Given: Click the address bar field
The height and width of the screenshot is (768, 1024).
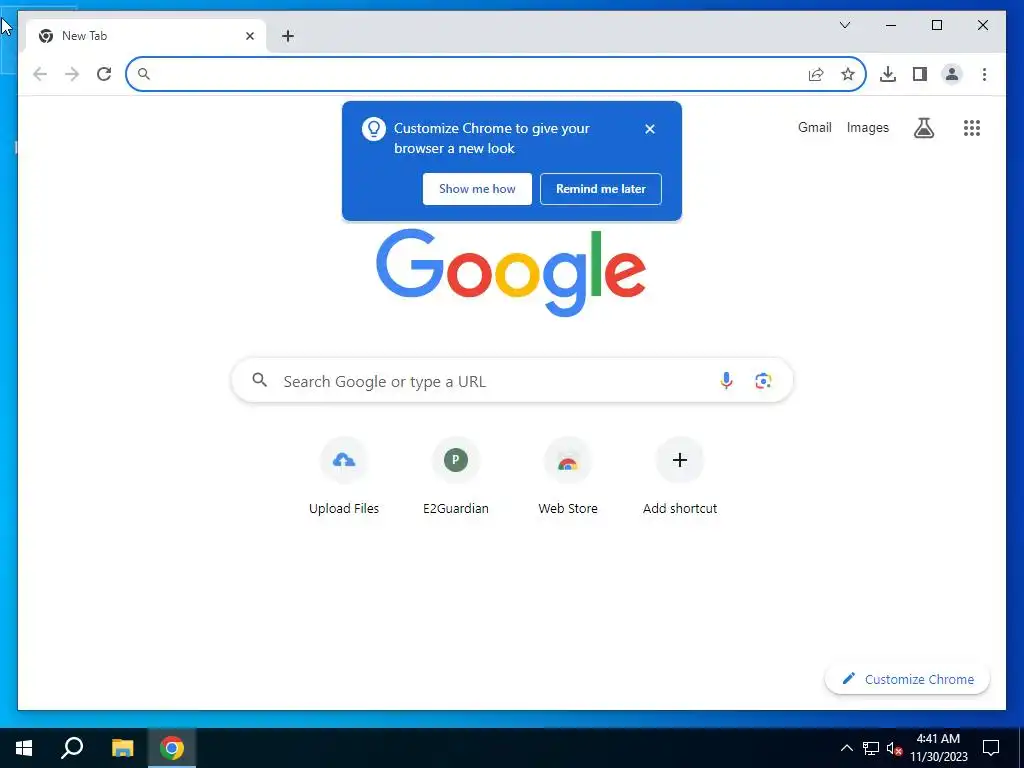Looking at the screenshot, I should [496, 74].
